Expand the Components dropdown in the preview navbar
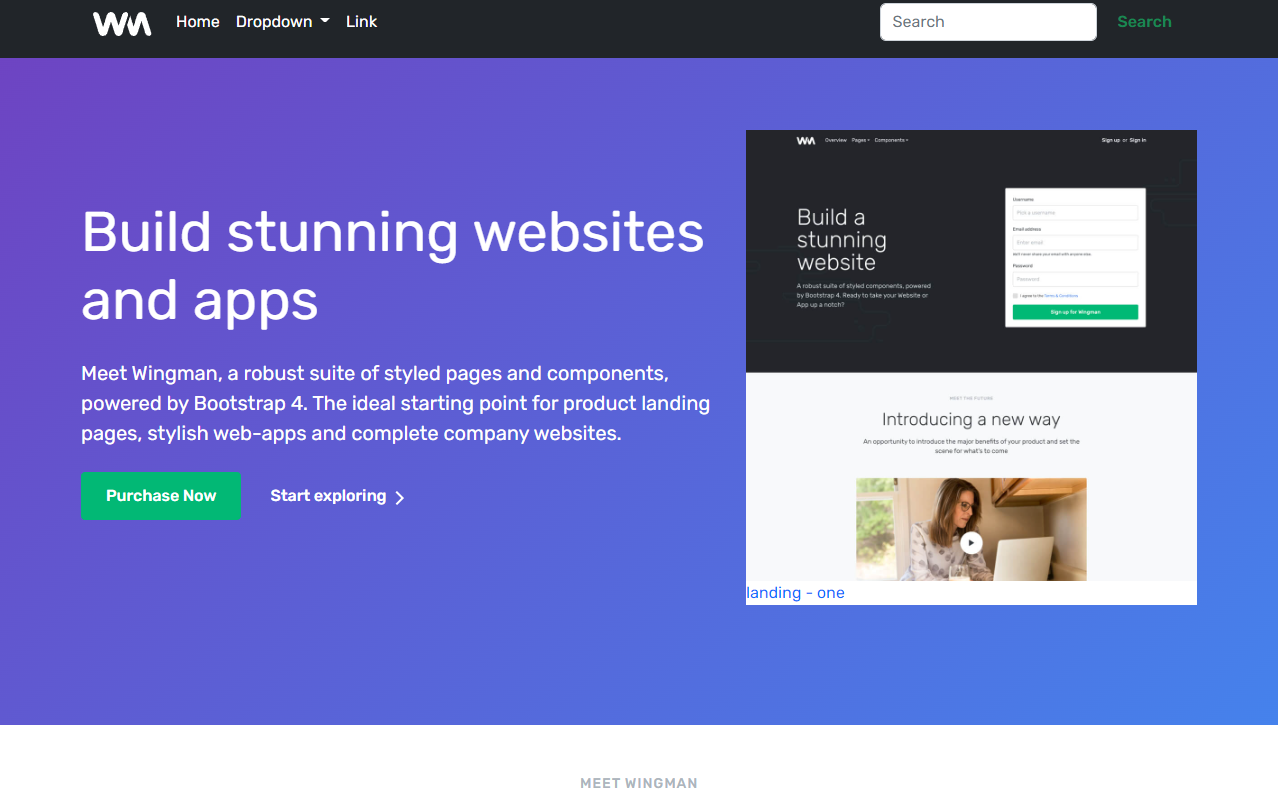The width and height of the screenshot is (1278, 792). [x=891, y=140]
